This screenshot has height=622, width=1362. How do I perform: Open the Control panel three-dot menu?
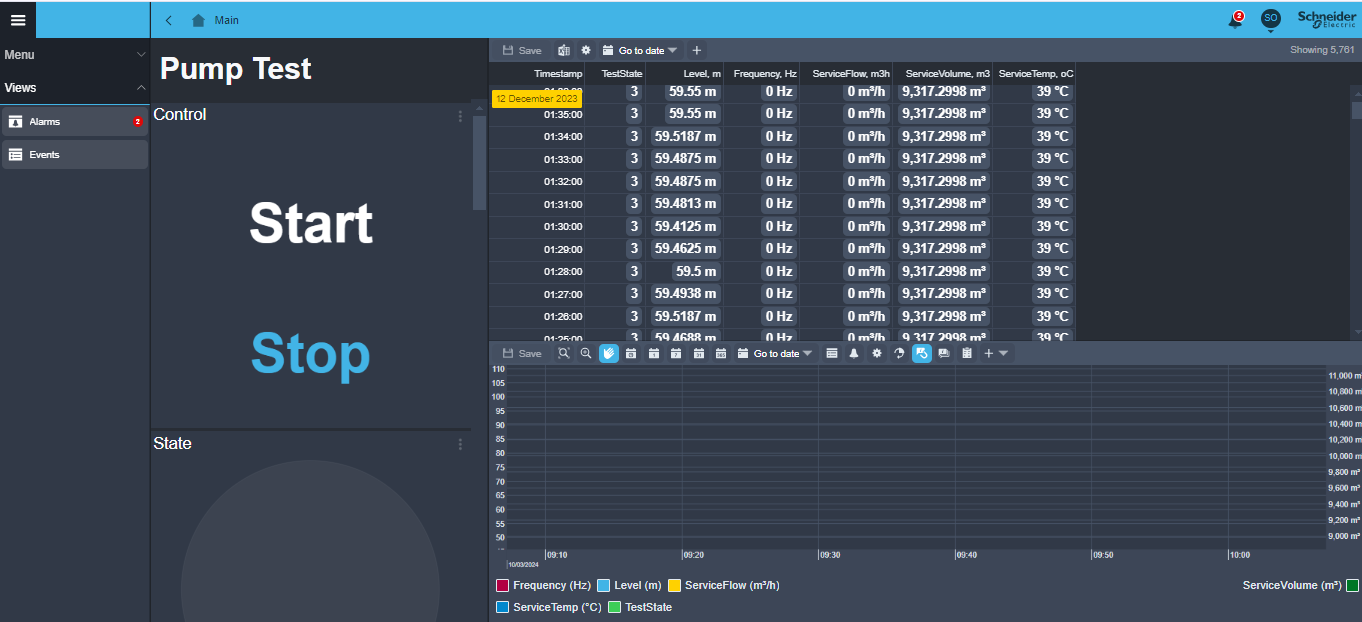(461, 116)
